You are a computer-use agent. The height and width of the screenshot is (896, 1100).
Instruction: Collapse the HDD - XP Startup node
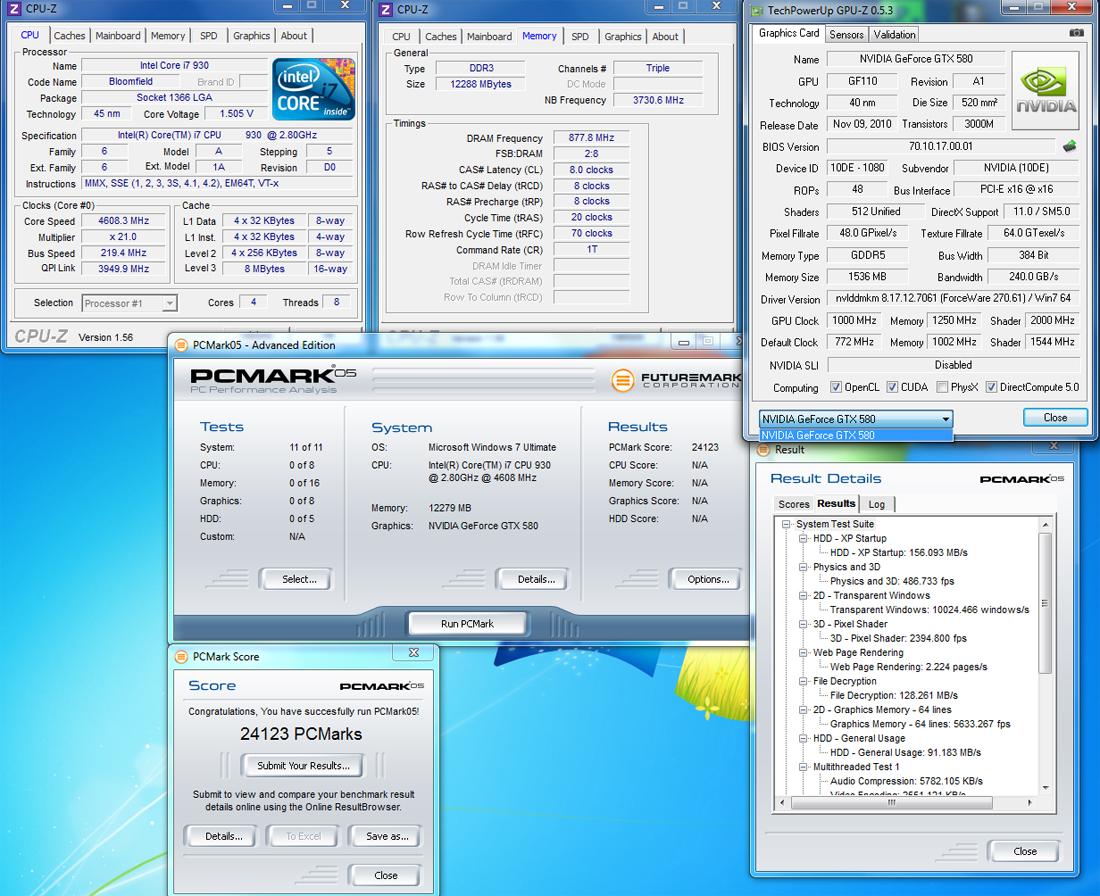(803, 538)
